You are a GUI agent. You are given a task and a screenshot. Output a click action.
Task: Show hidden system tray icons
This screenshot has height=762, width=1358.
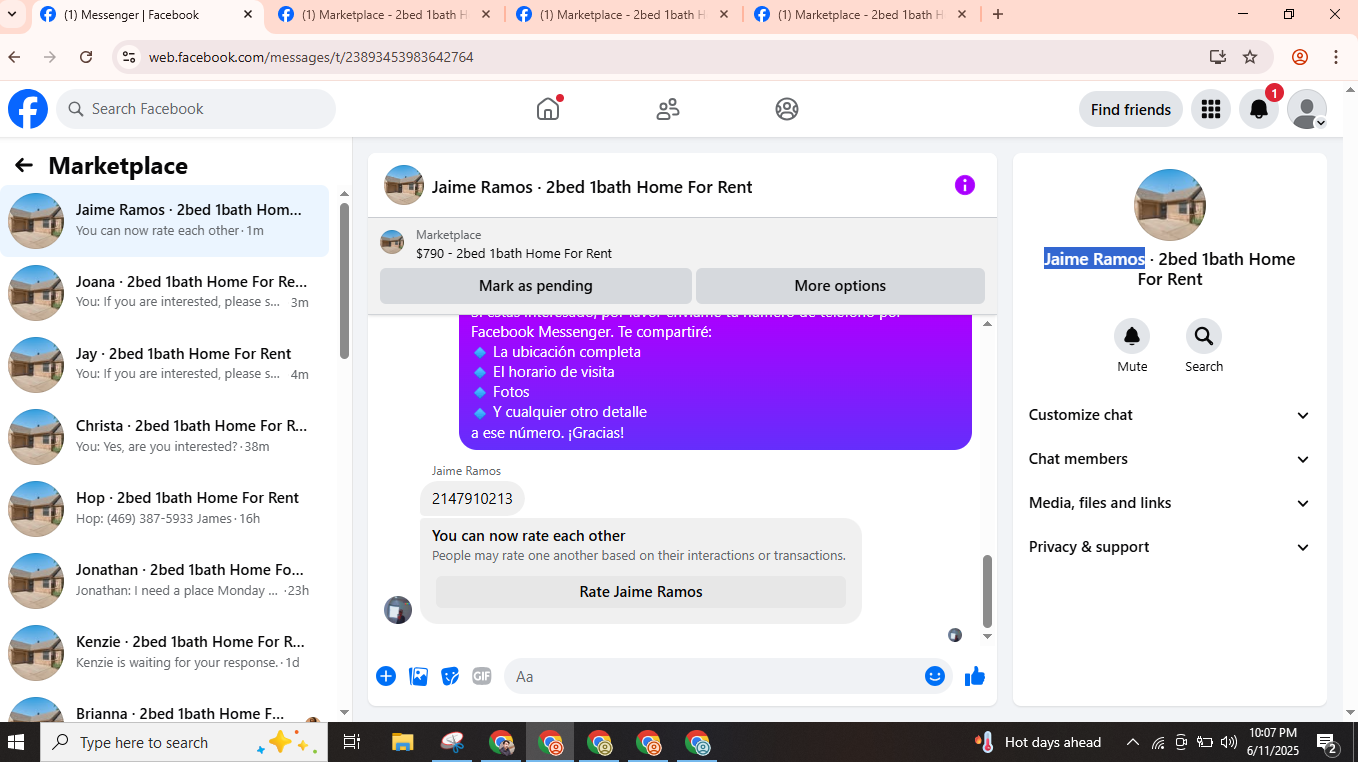1133,742
